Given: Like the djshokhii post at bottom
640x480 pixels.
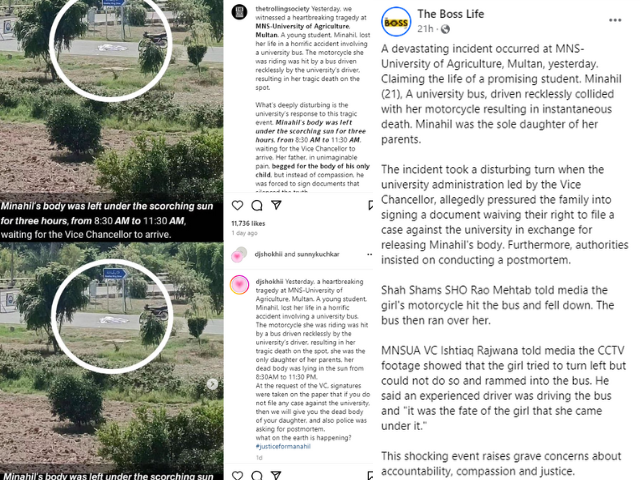Looking at the screenshot, I should [238, 475].
